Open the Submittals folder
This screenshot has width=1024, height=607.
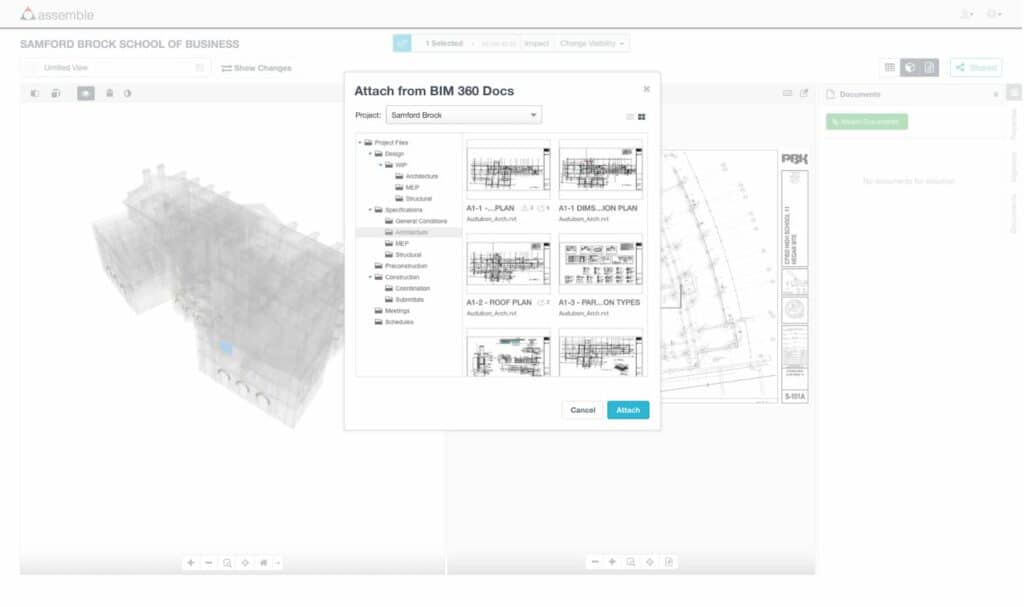(404, 299)
